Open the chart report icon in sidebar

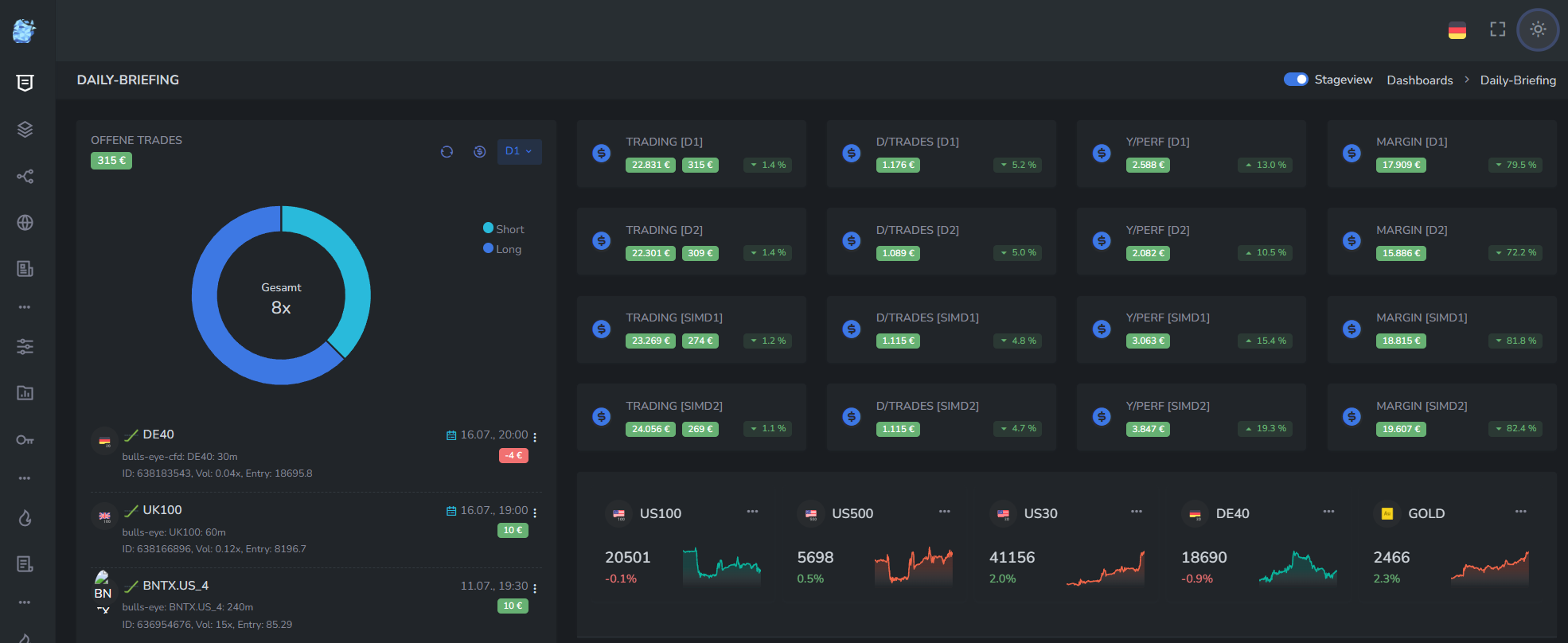click(x=25, y=393)
